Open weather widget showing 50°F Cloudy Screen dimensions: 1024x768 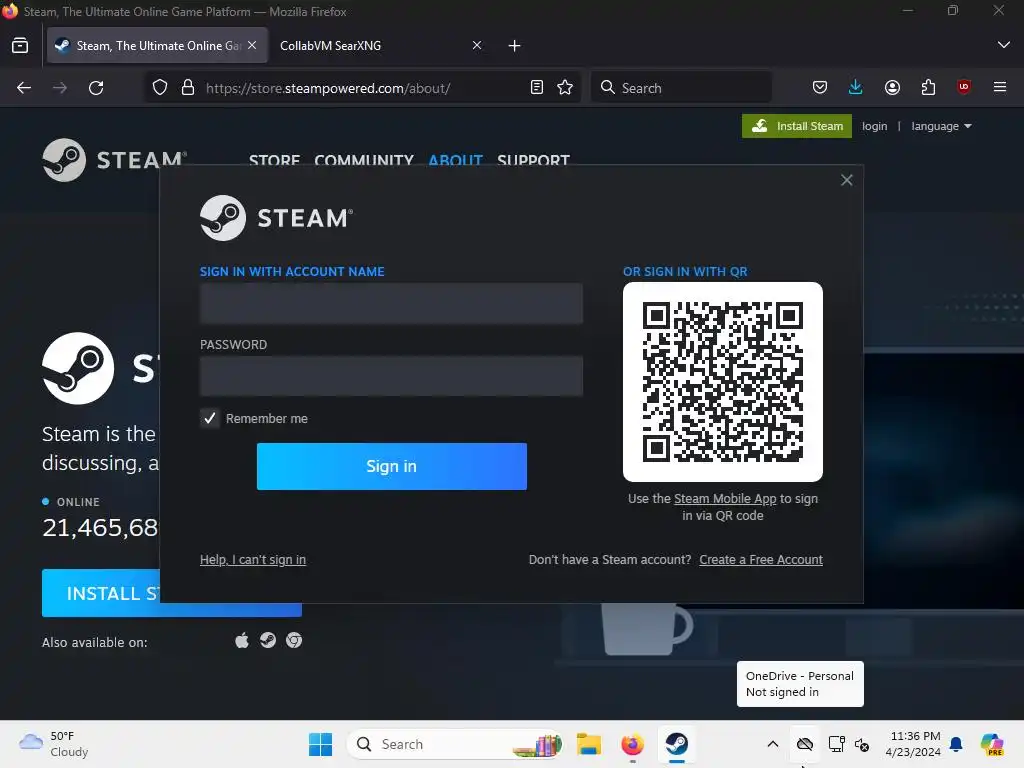point(54,744)
